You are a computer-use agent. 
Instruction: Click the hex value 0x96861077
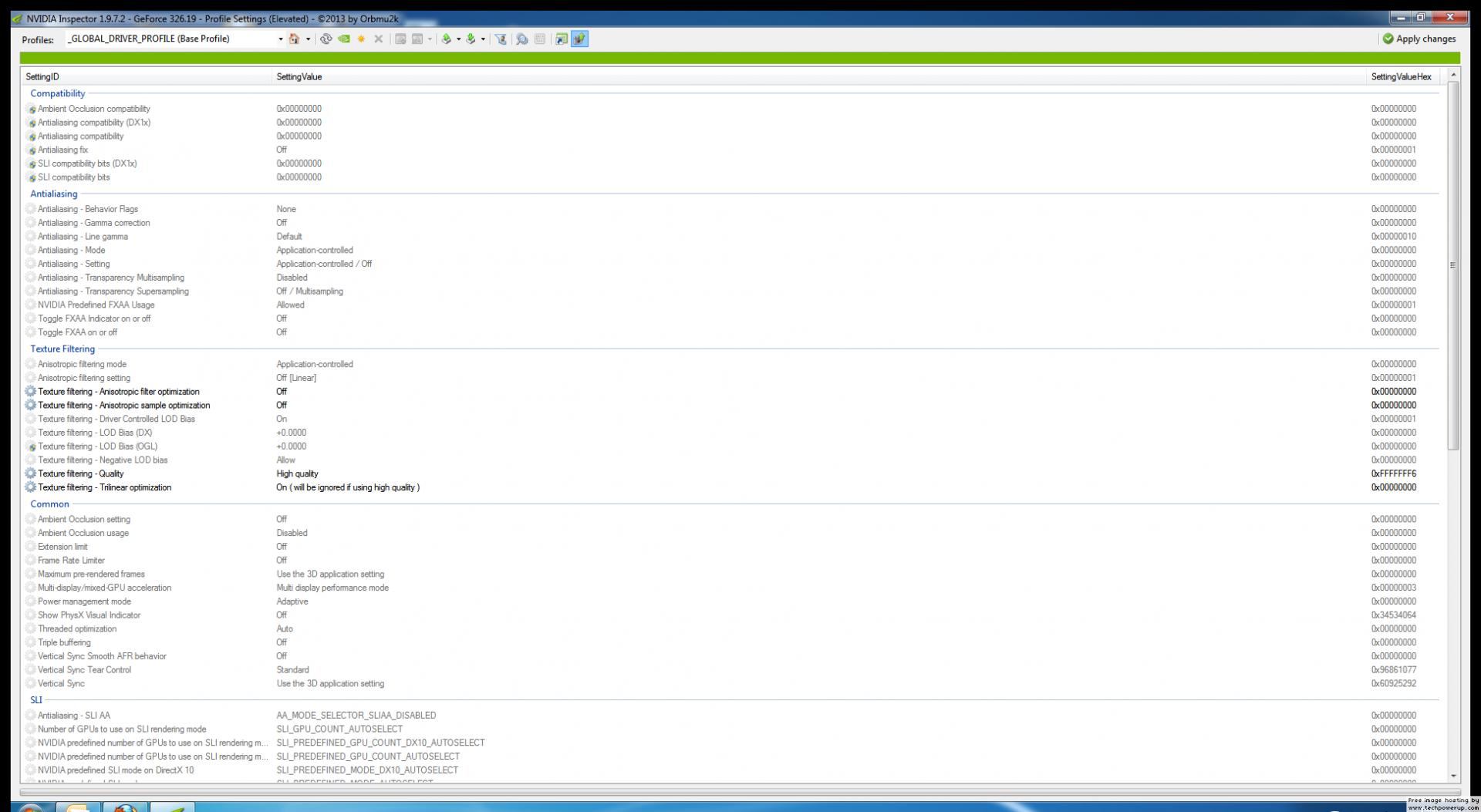(x=1393, y=670)
